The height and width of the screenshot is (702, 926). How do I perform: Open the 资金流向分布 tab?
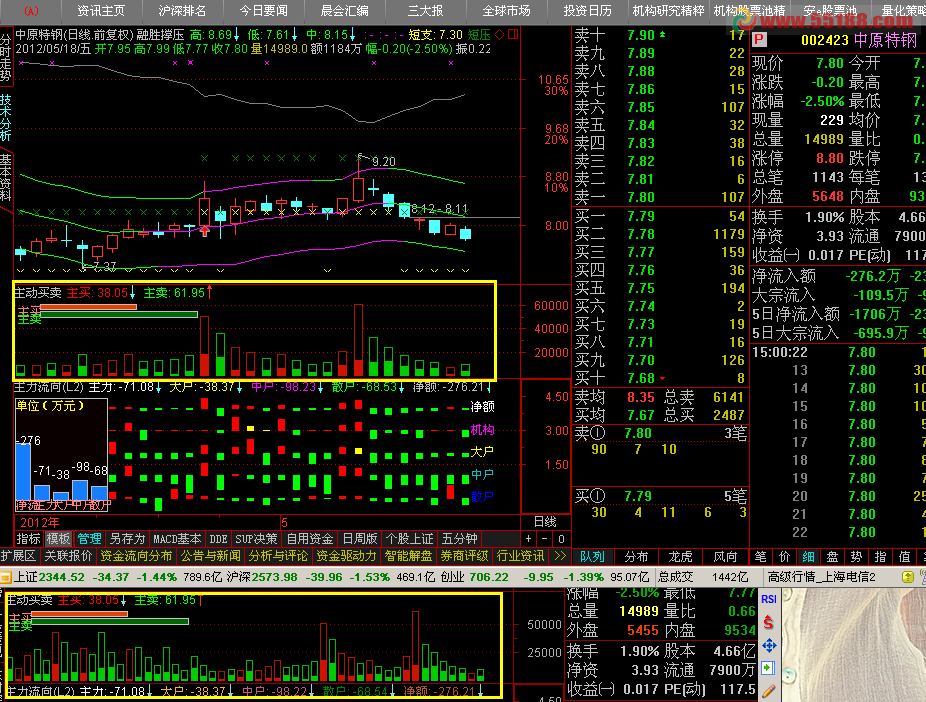coord(136,556)
